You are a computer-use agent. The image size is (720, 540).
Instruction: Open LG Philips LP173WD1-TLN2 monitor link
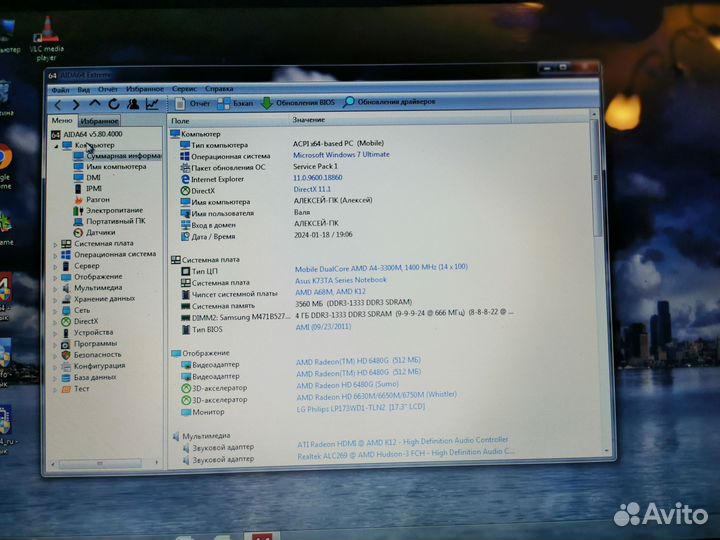[361, 408]
